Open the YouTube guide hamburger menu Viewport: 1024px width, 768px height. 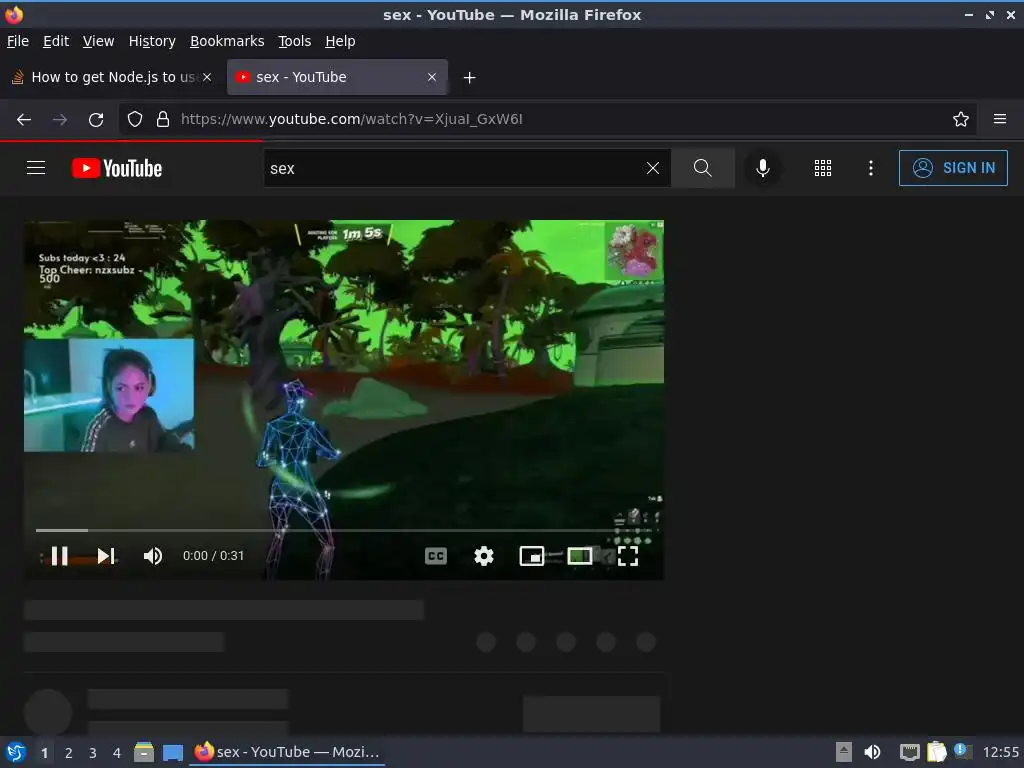click(x=36, y=168)
